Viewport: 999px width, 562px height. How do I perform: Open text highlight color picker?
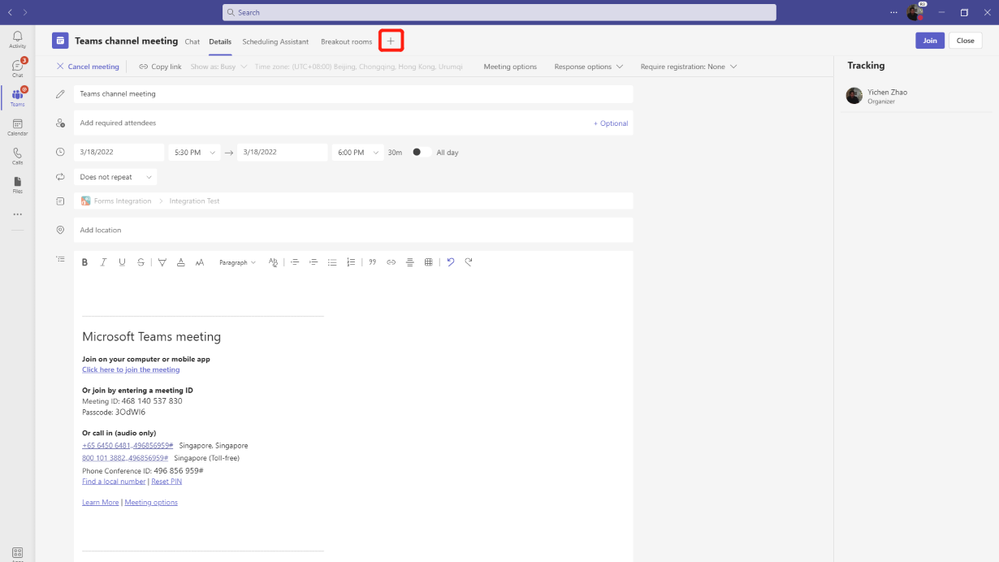[x=162, y=262]
